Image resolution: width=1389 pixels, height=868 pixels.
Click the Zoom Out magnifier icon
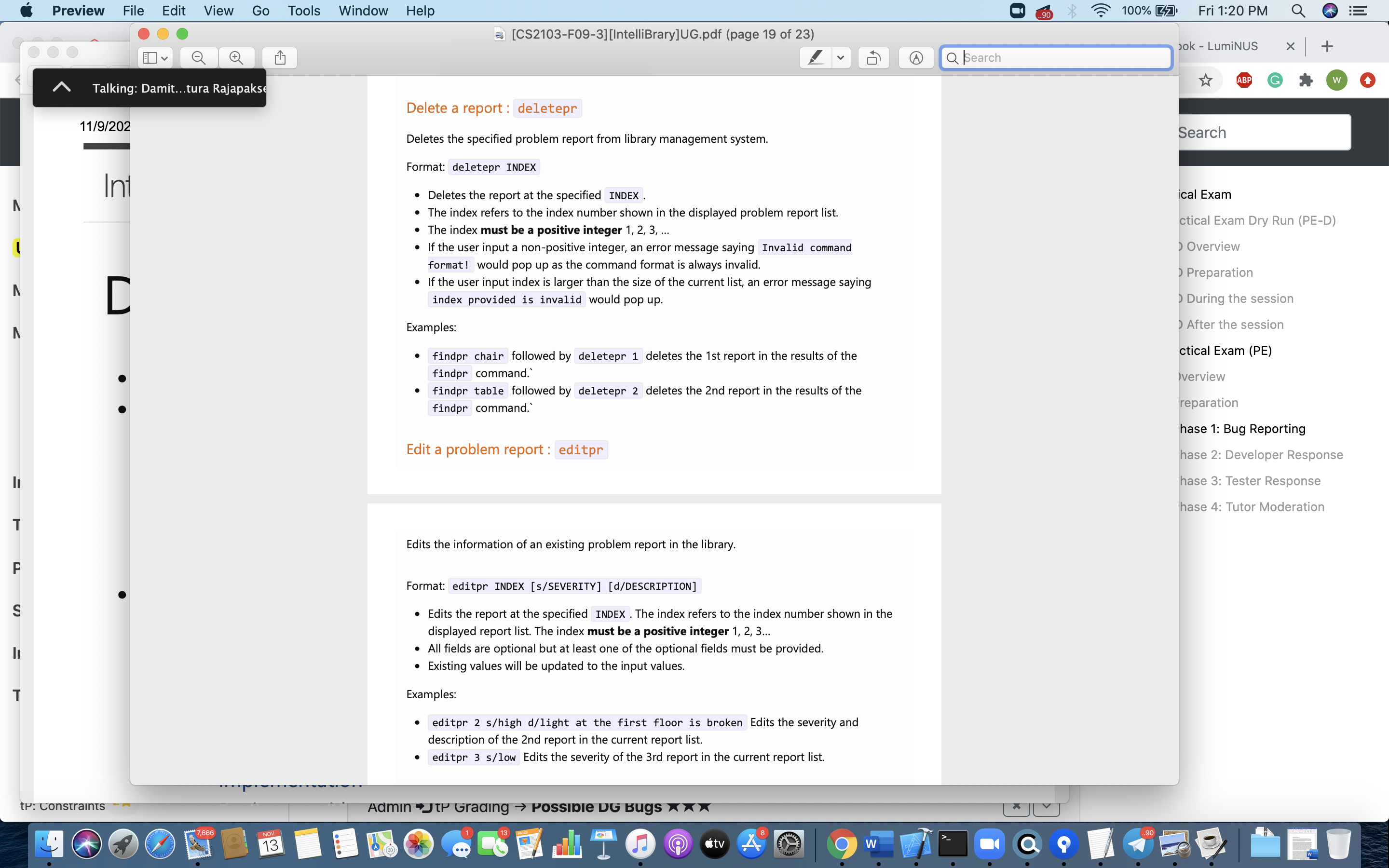coord(199,57)
